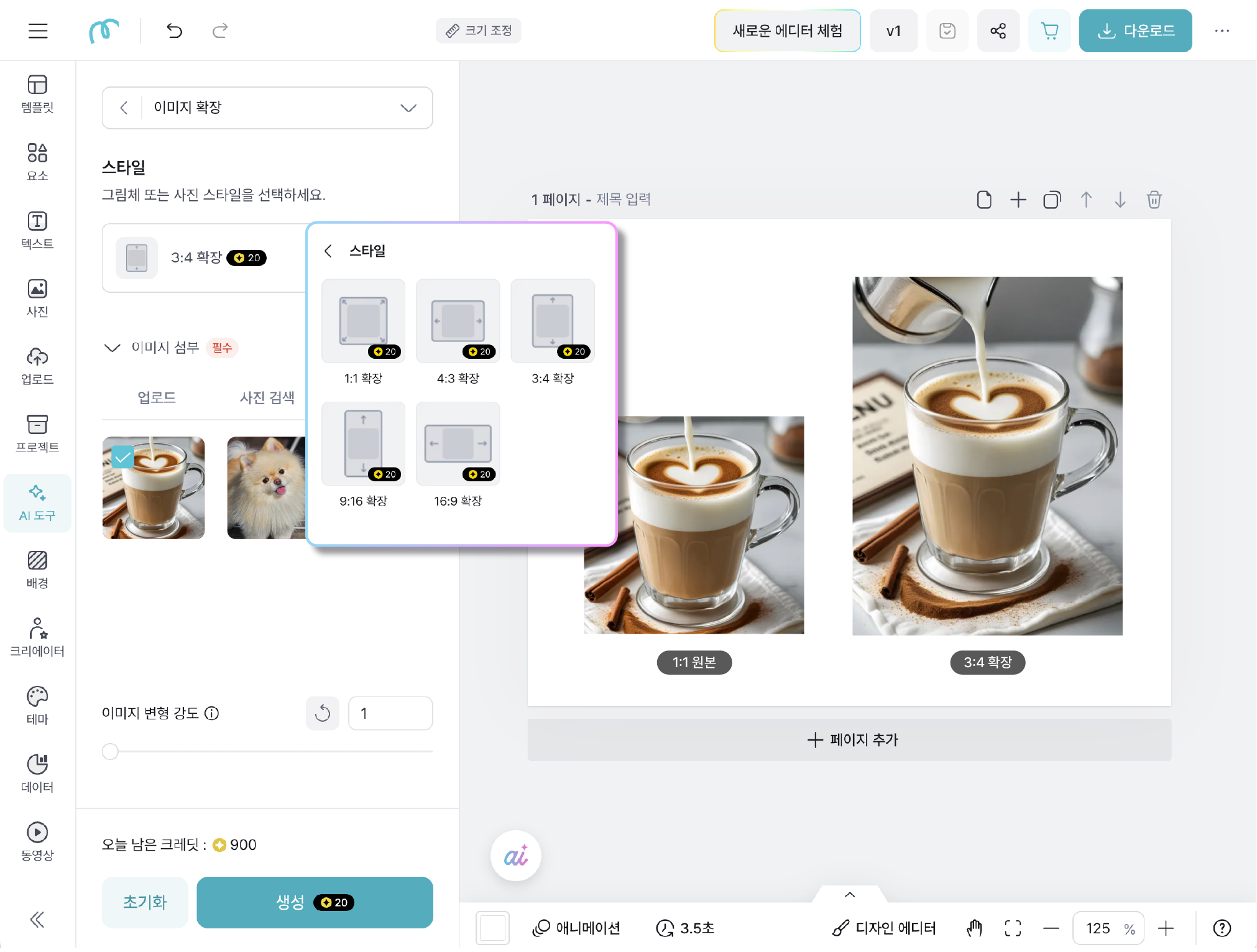Click the 생성 generate button
Screen dimensions: 1257x952
click(x=315, y=902)
